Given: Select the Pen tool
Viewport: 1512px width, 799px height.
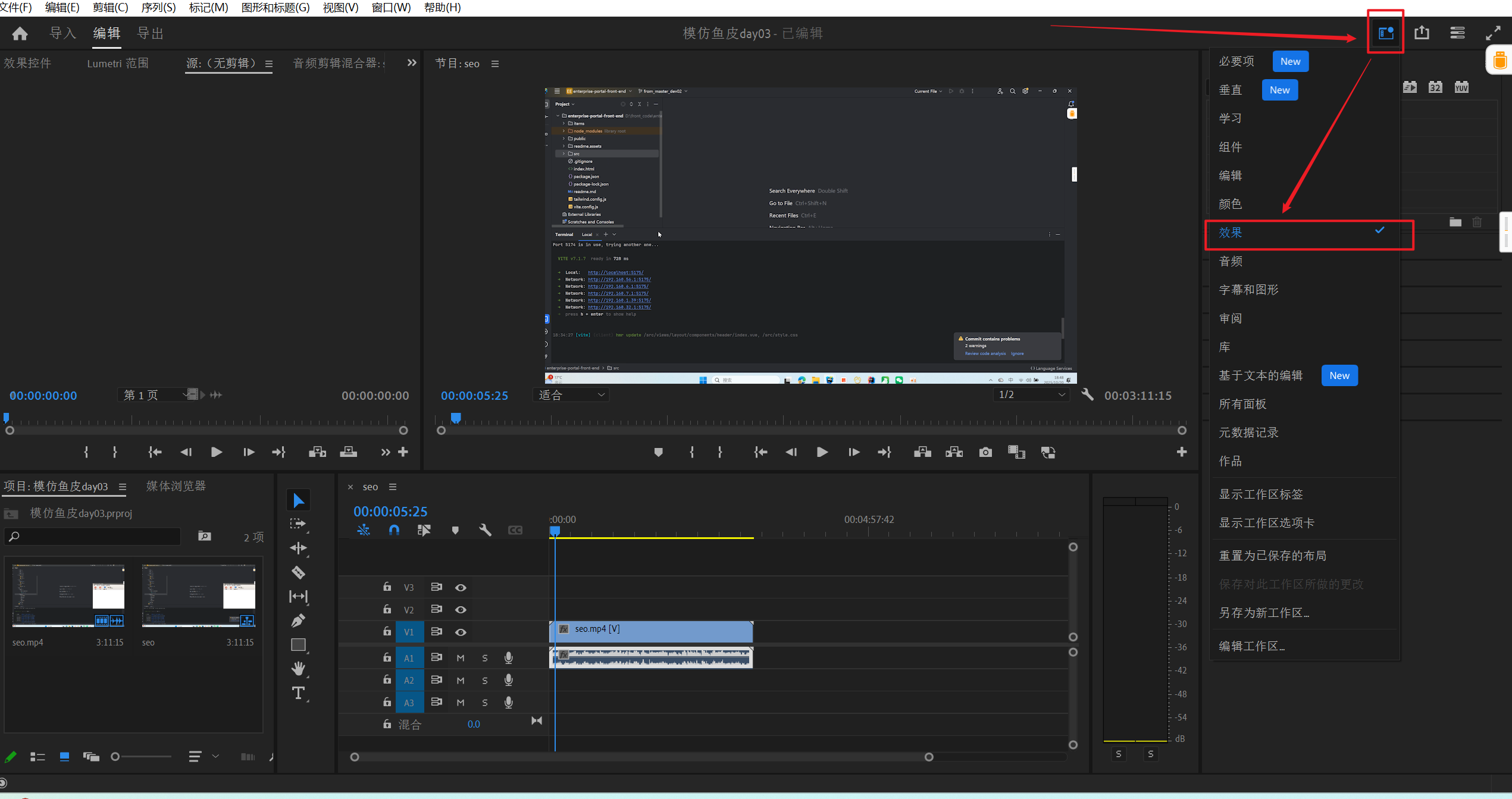Looking at the screenshot, I should pos(298,621).
